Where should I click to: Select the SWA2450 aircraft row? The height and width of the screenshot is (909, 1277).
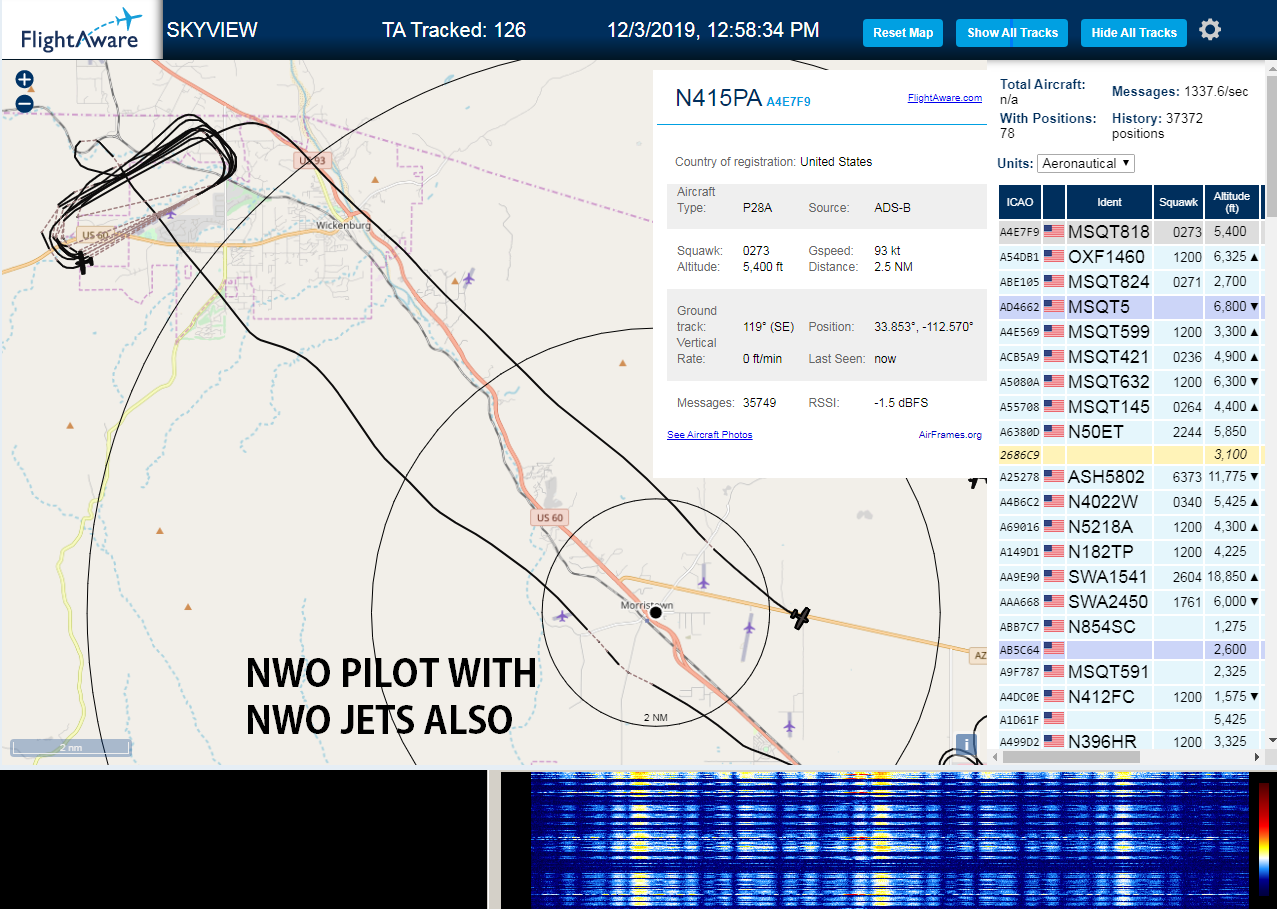pos(1130,601)
